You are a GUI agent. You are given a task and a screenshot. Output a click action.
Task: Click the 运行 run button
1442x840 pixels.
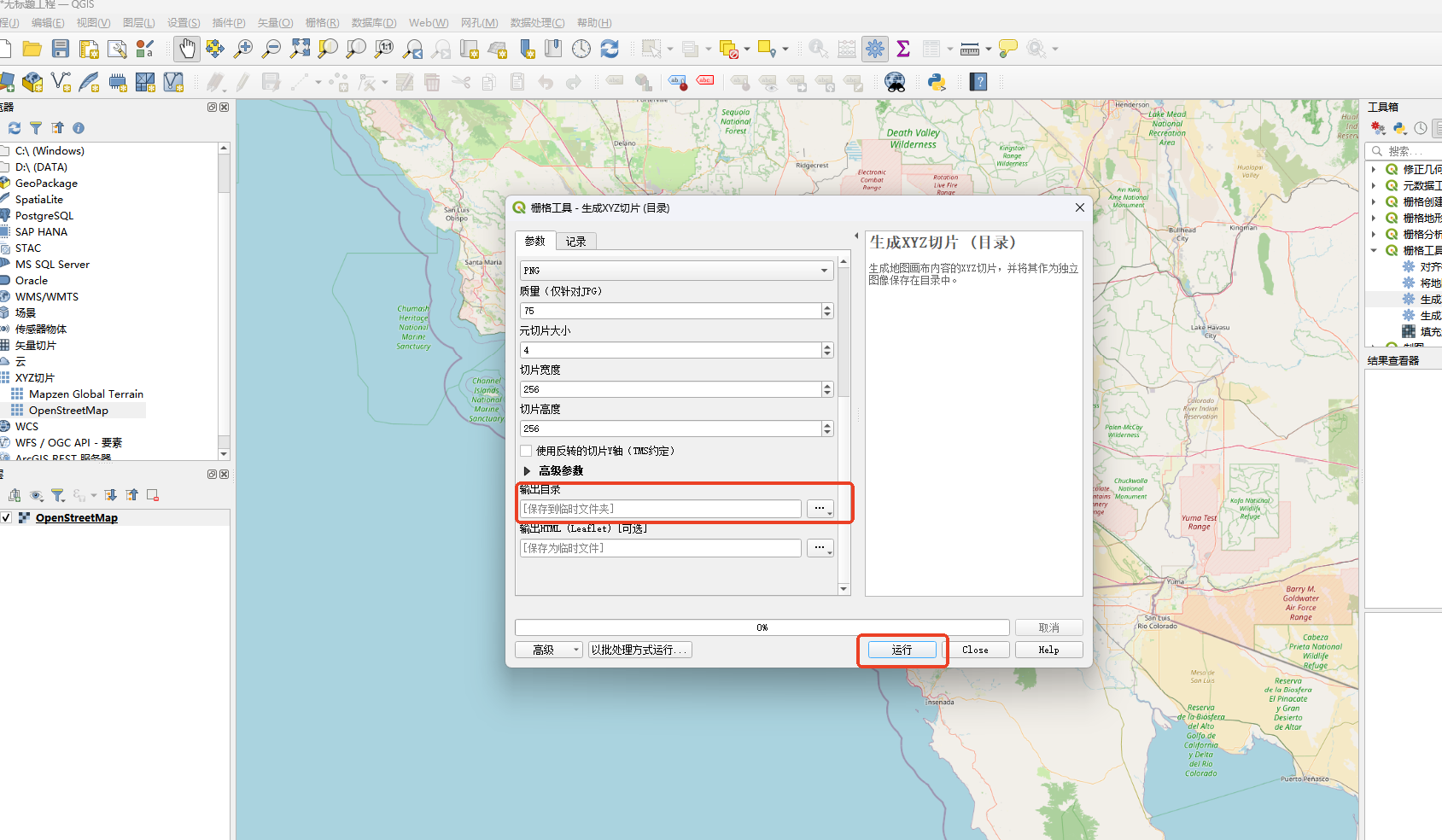[x=902, y=650]
